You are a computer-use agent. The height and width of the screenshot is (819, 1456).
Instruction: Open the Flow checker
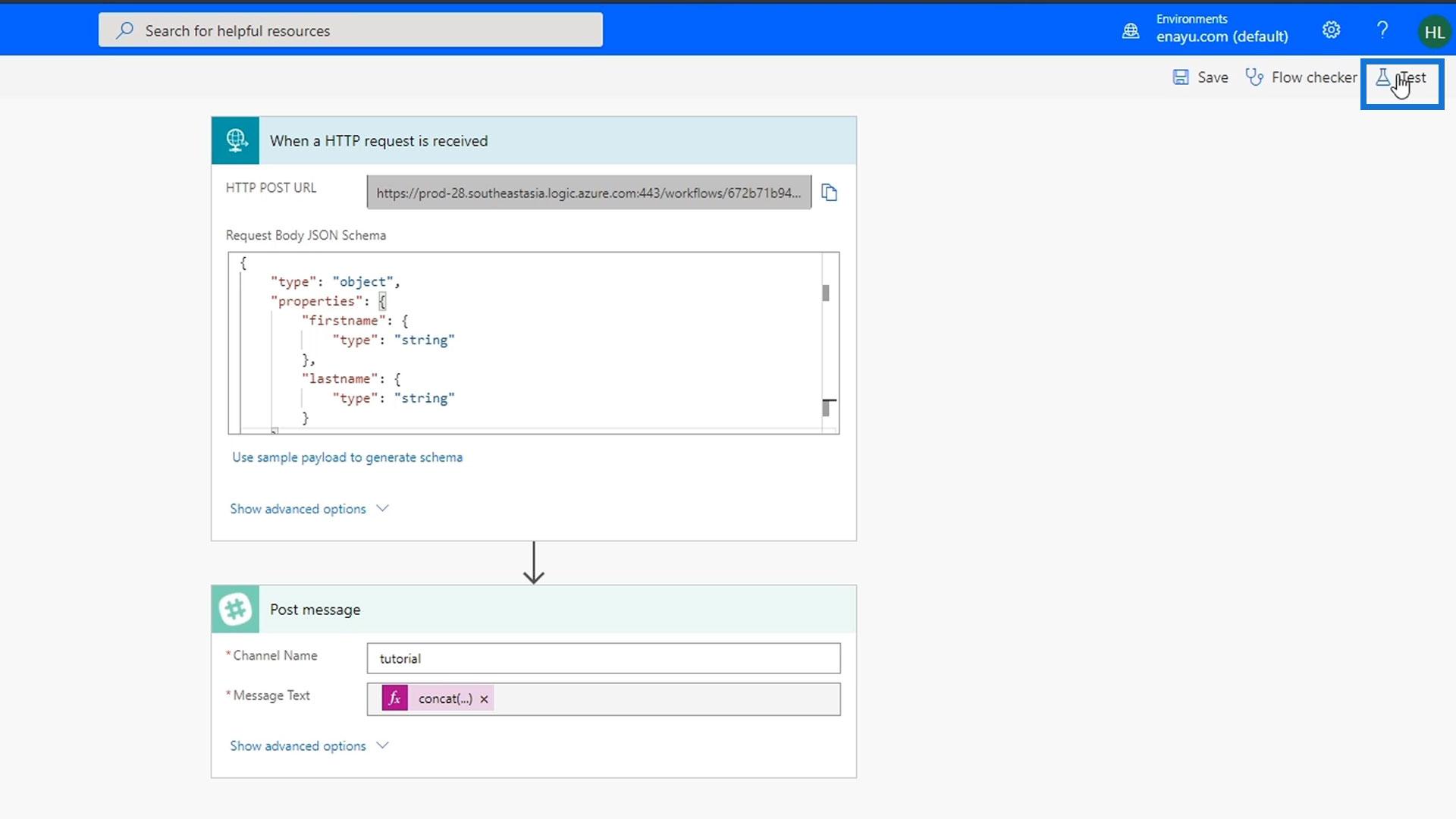tap(1301, 77)
